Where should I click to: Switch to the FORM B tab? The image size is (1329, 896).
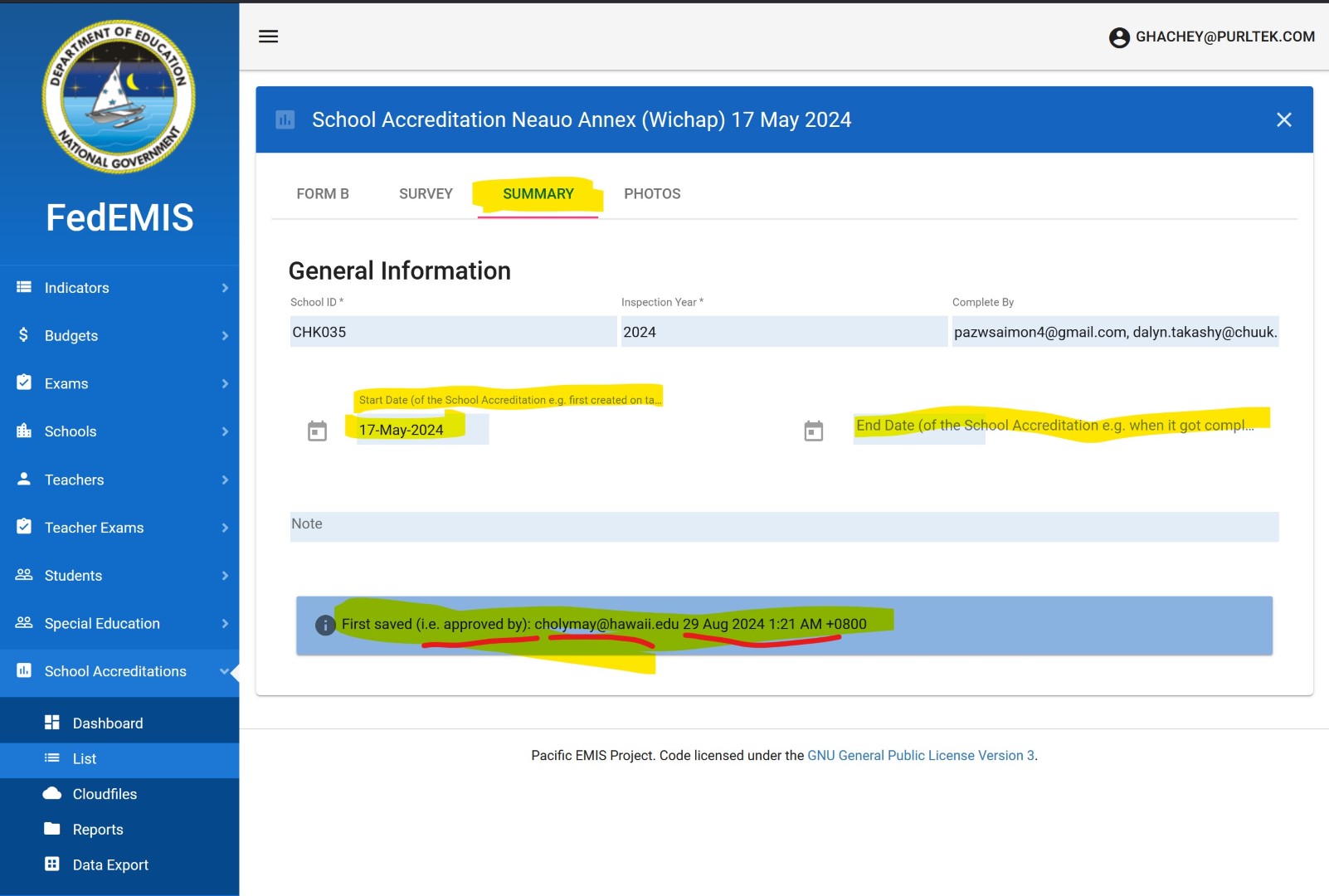(x=323, y=194)
